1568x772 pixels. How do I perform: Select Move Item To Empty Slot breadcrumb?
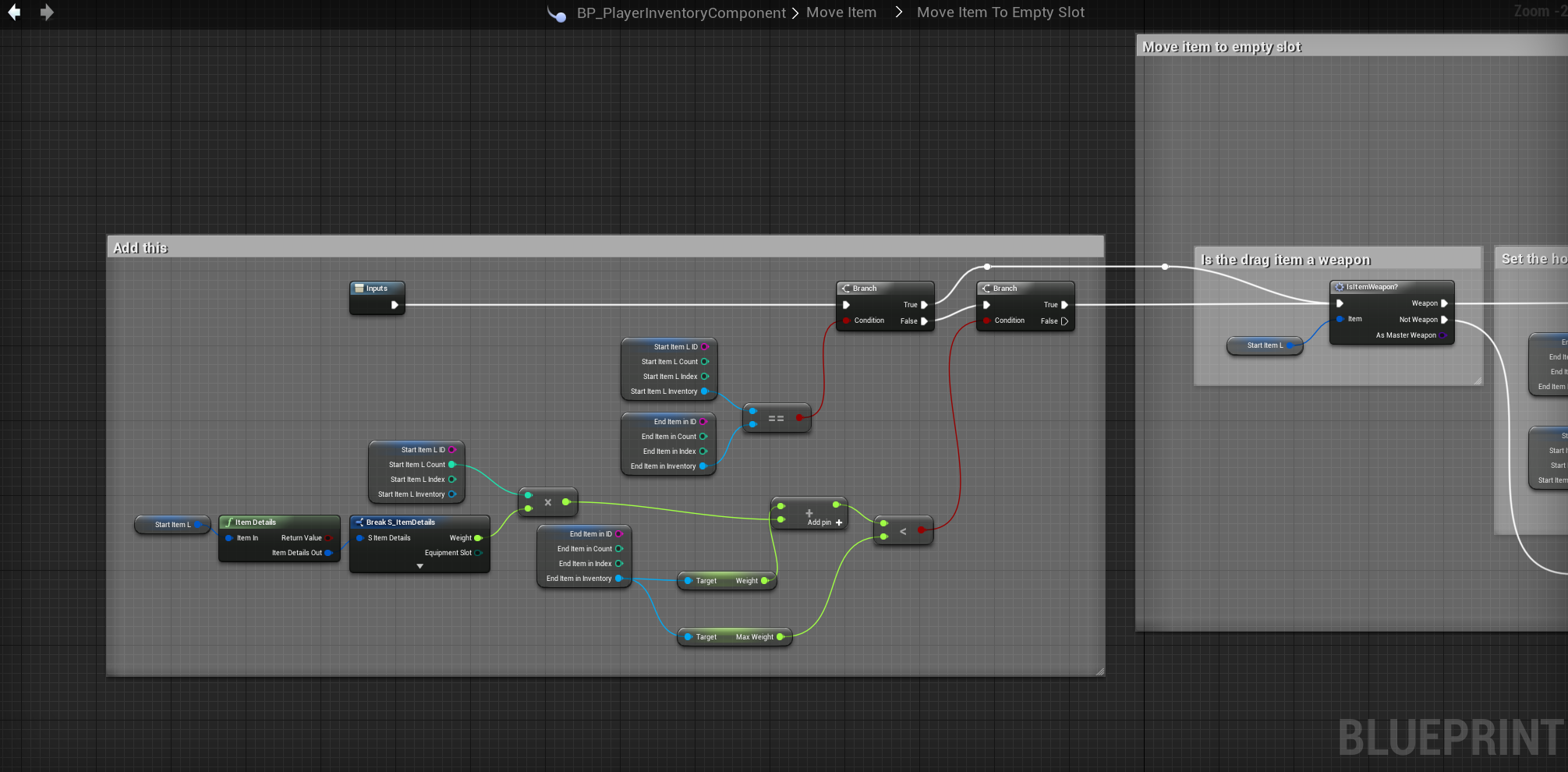(1000, 12)
